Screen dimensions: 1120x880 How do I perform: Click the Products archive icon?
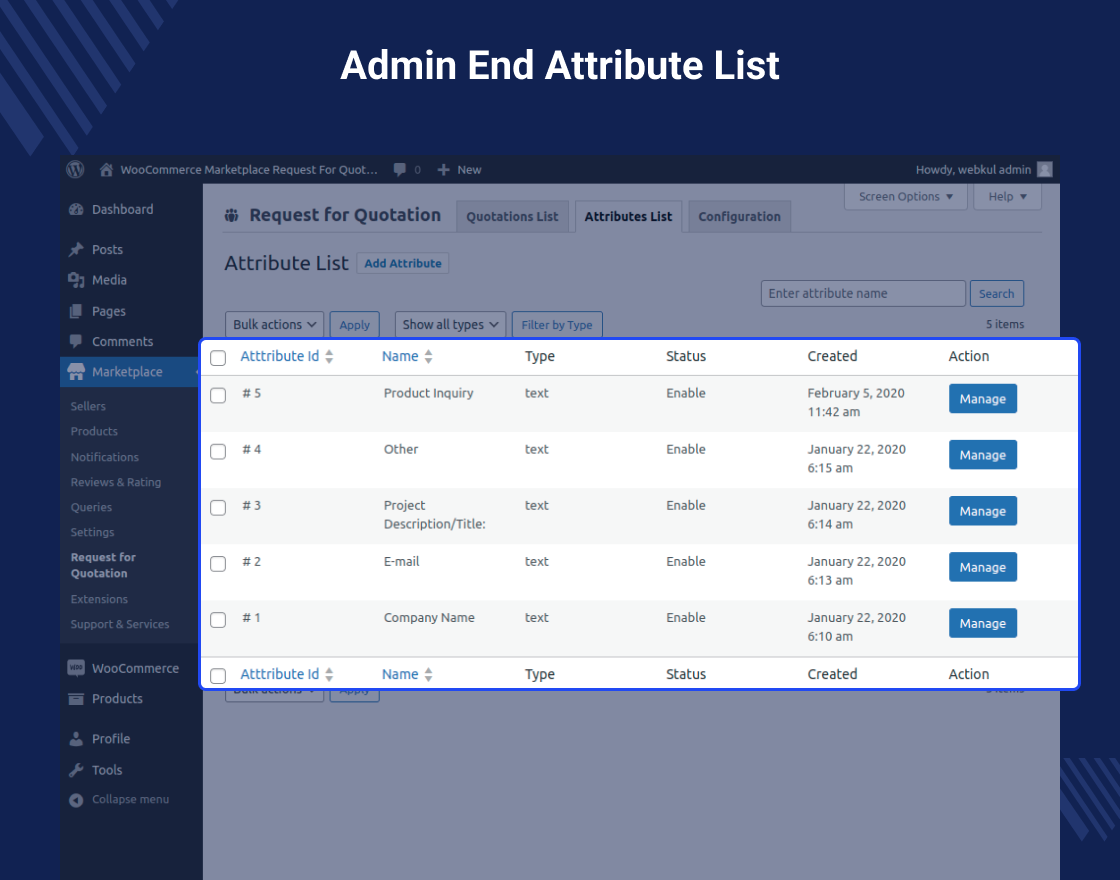[x=76, y=699]
